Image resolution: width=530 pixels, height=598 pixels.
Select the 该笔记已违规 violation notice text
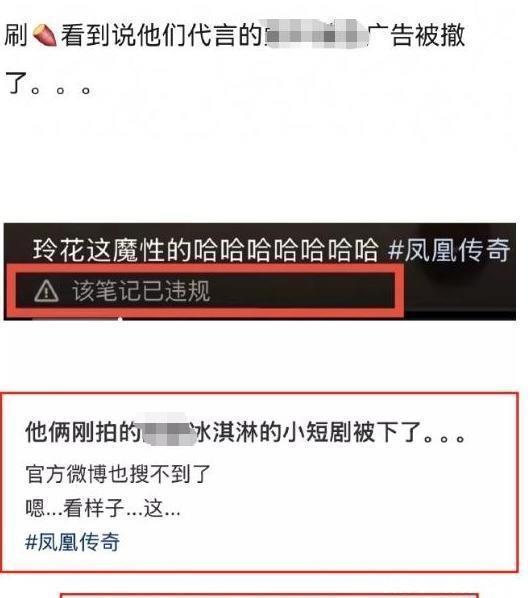[x=141, y=291]
